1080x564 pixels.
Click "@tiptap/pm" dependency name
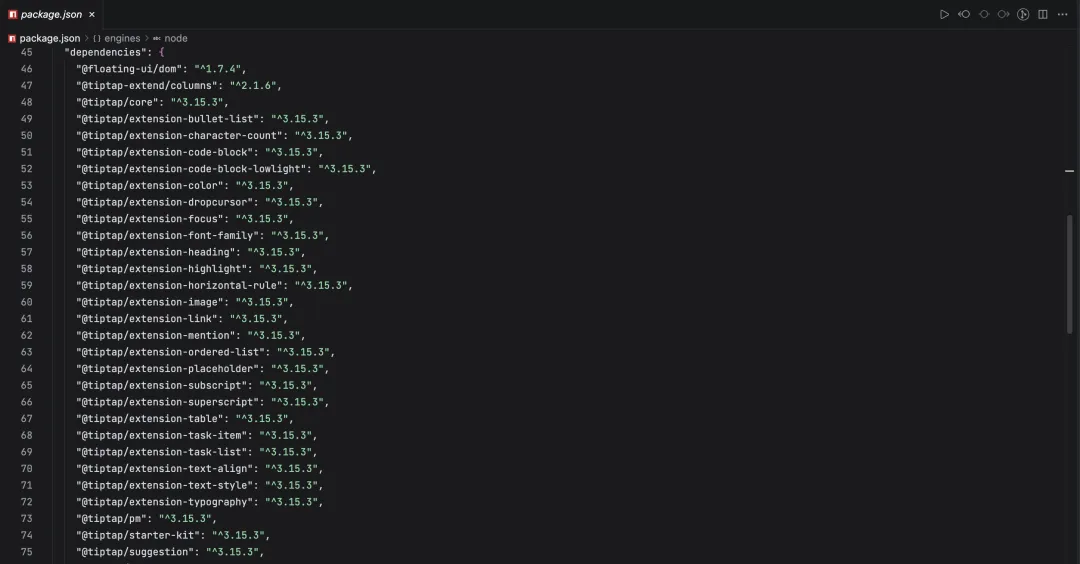click(x=112, y=518)
